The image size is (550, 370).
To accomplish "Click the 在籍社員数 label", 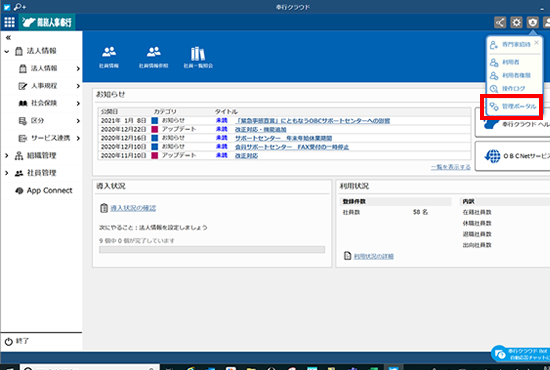I will tap(477, 212).
